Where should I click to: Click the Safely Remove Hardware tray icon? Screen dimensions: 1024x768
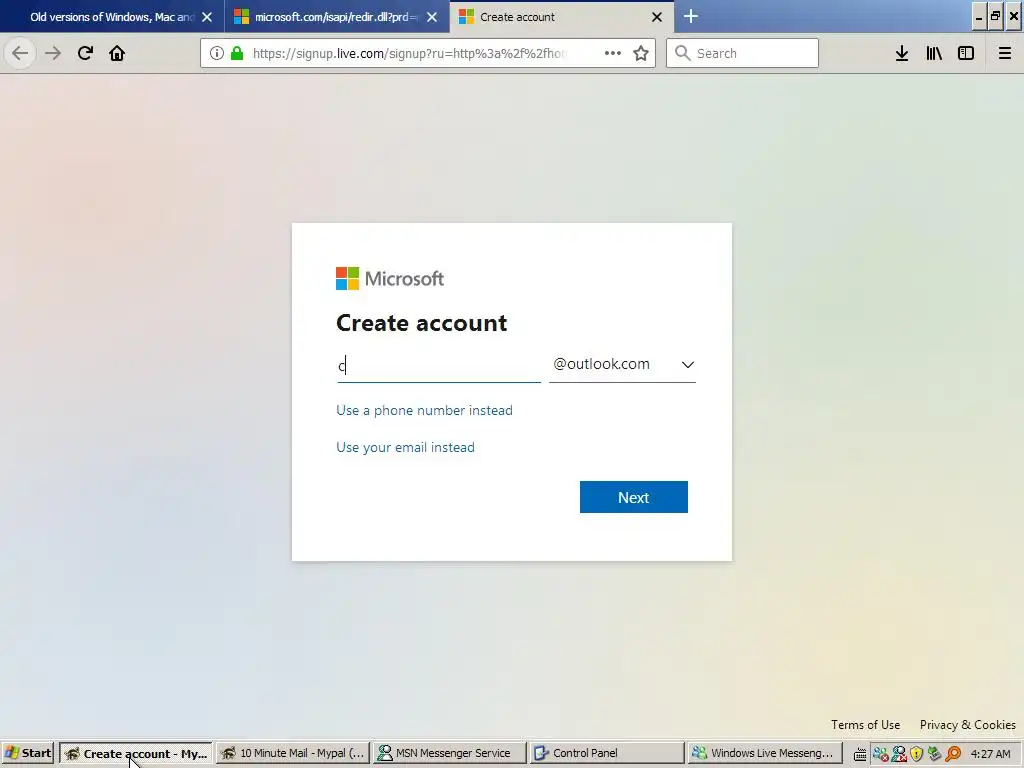(935, 754)
